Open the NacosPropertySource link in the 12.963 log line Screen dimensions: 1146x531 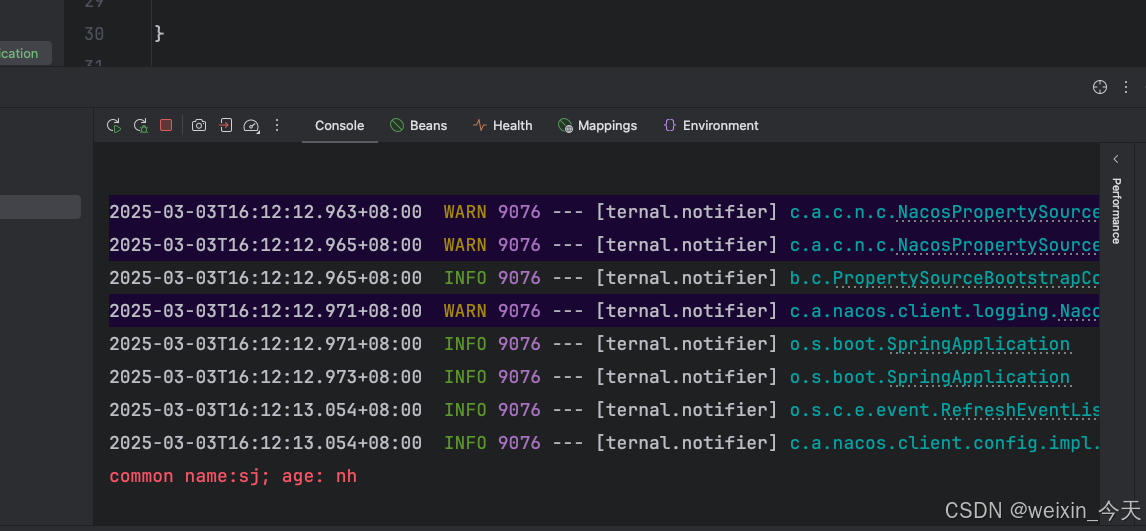[x=998, y=213]
